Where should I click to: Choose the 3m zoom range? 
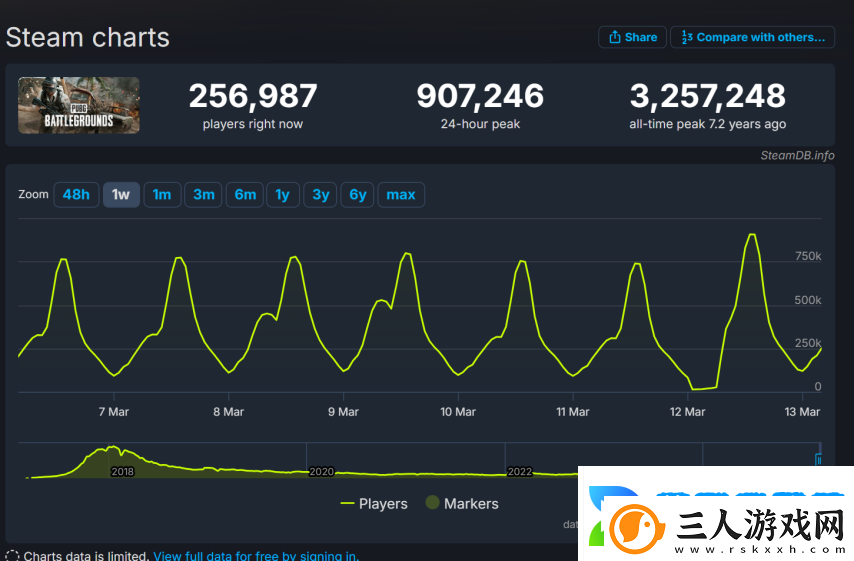204,194
